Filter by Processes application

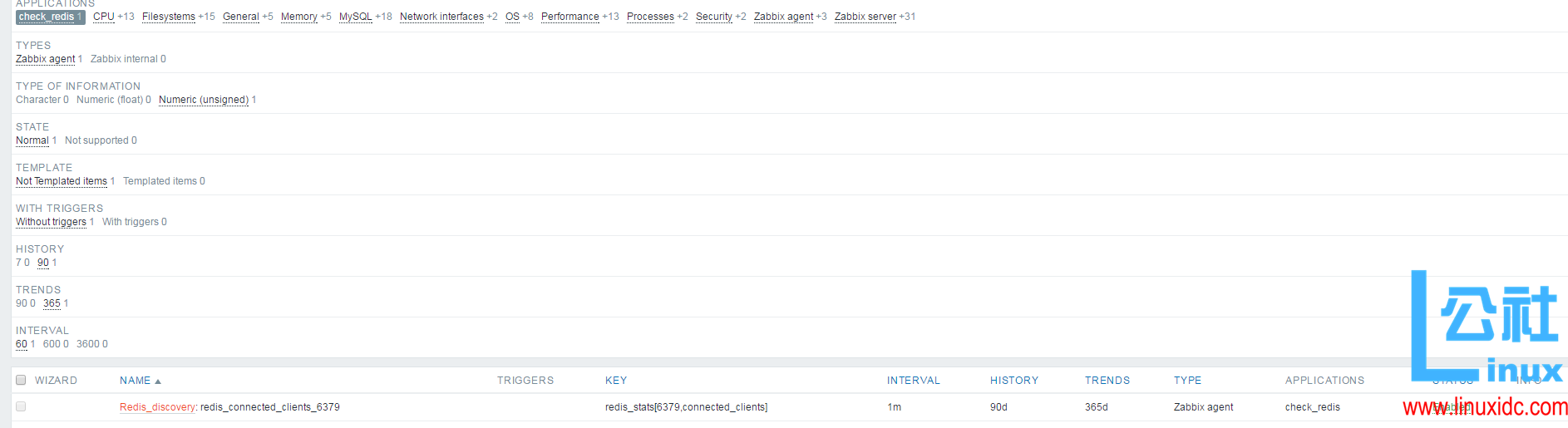pyautogui.click(x=650, y=17)
